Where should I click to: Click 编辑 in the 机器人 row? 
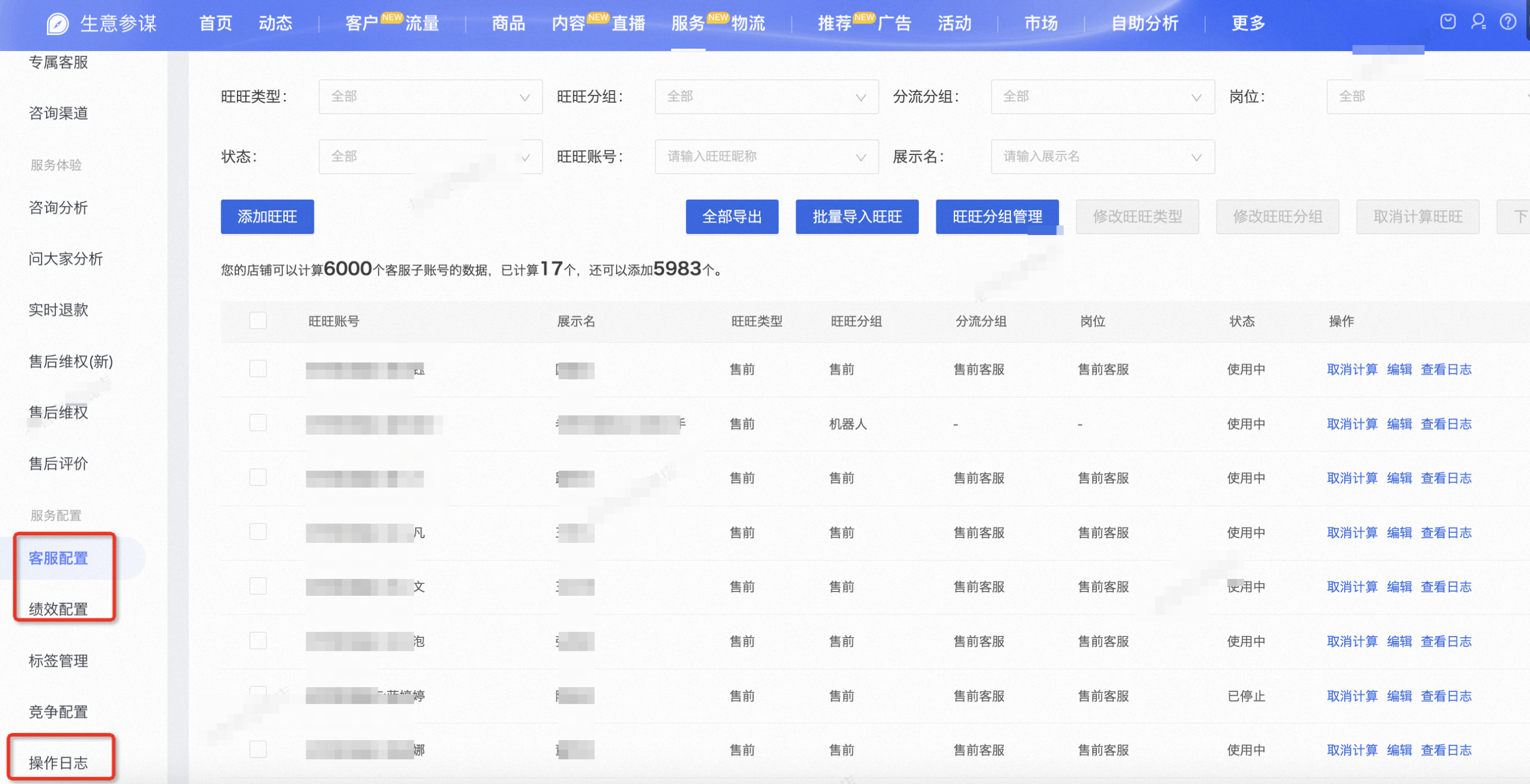click(x=1399, y=424)
